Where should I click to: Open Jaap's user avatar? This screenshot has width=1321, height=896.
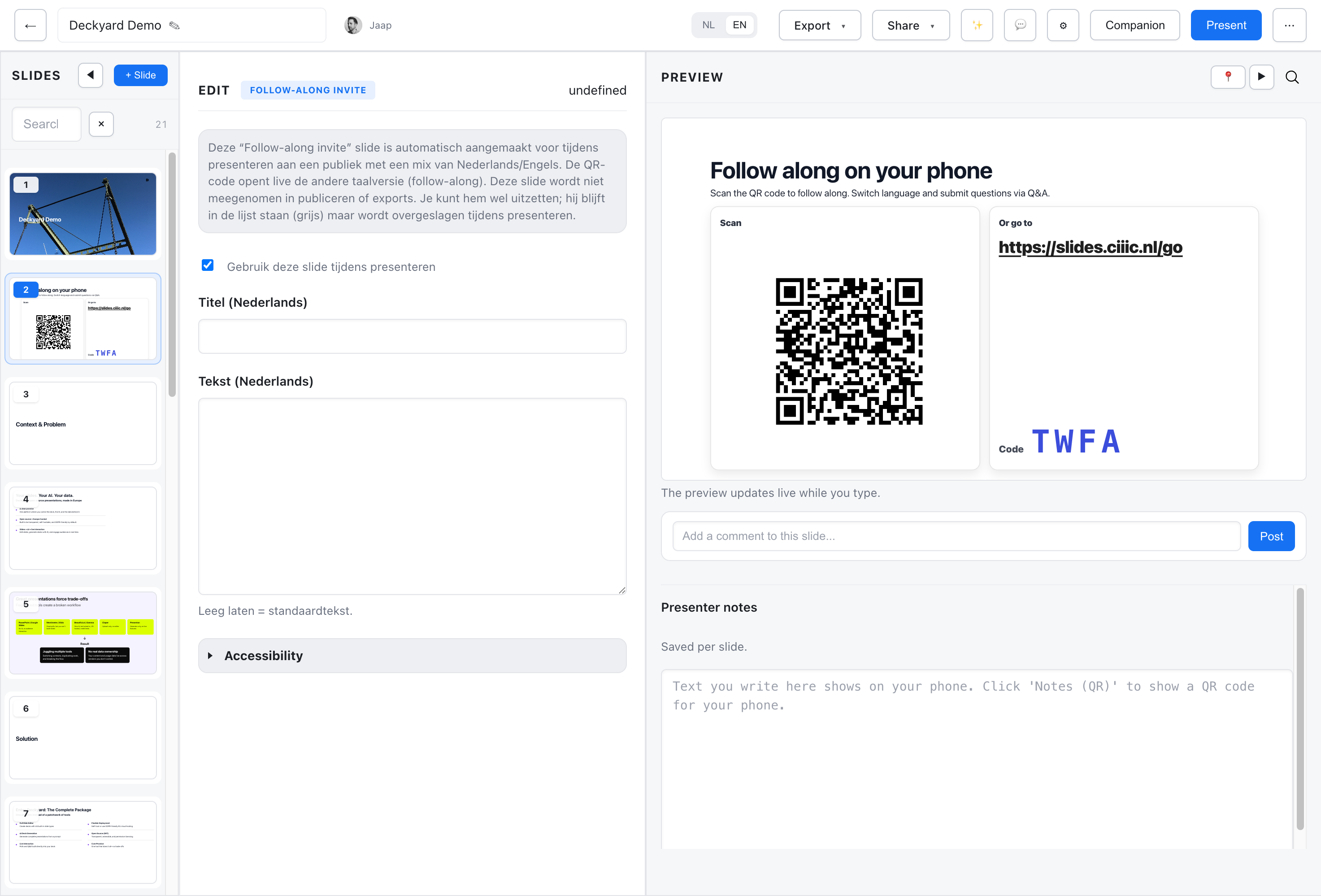(x=353, y=26)
